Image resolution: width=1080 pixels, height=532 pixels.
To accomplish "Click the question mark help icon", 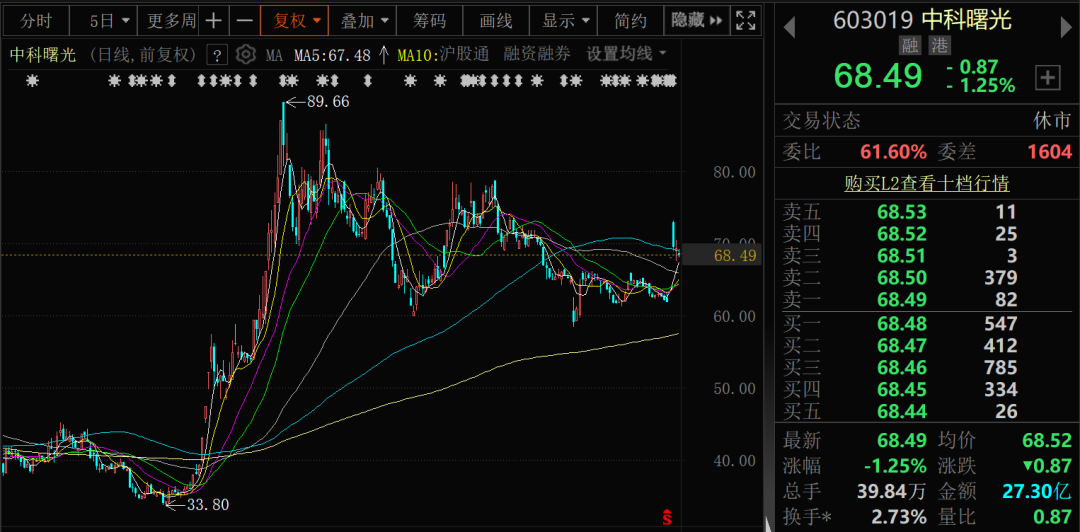I will pyautogui.click(x=215, y=55).
